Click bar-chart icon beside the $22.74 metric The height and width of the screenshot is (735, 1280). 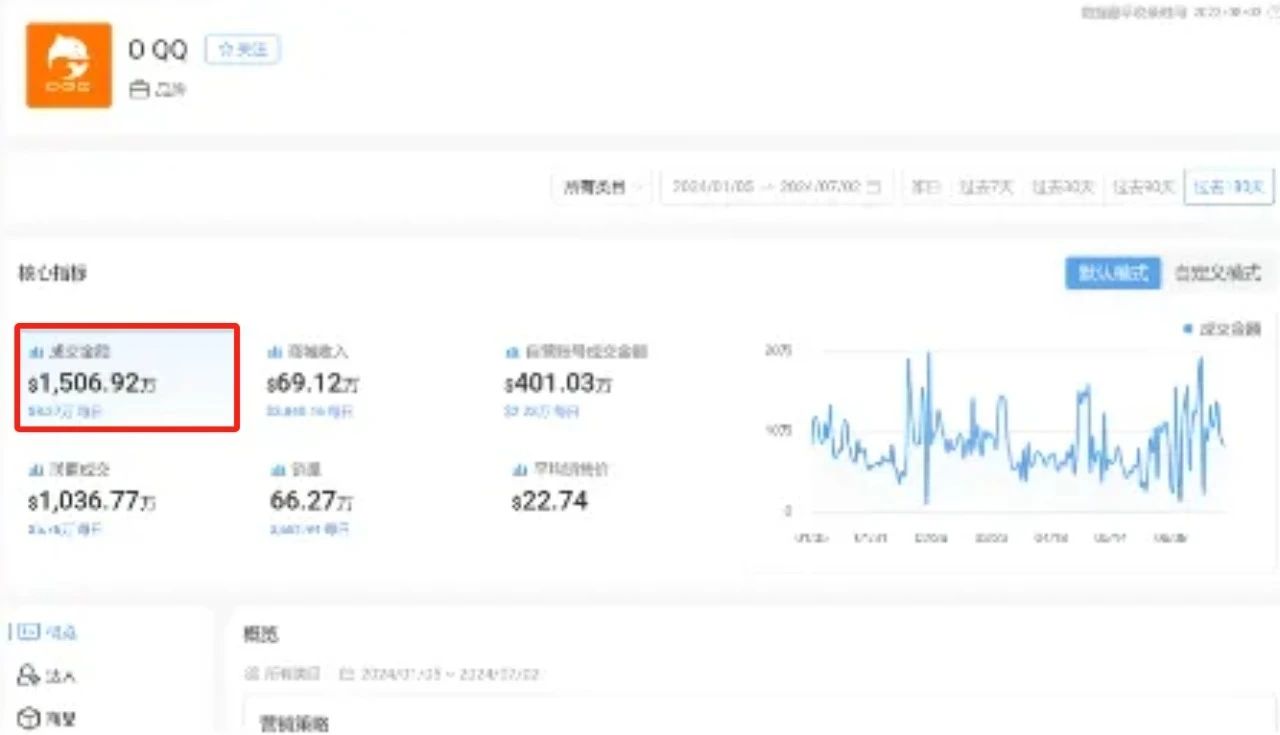[x=517, y=469]
